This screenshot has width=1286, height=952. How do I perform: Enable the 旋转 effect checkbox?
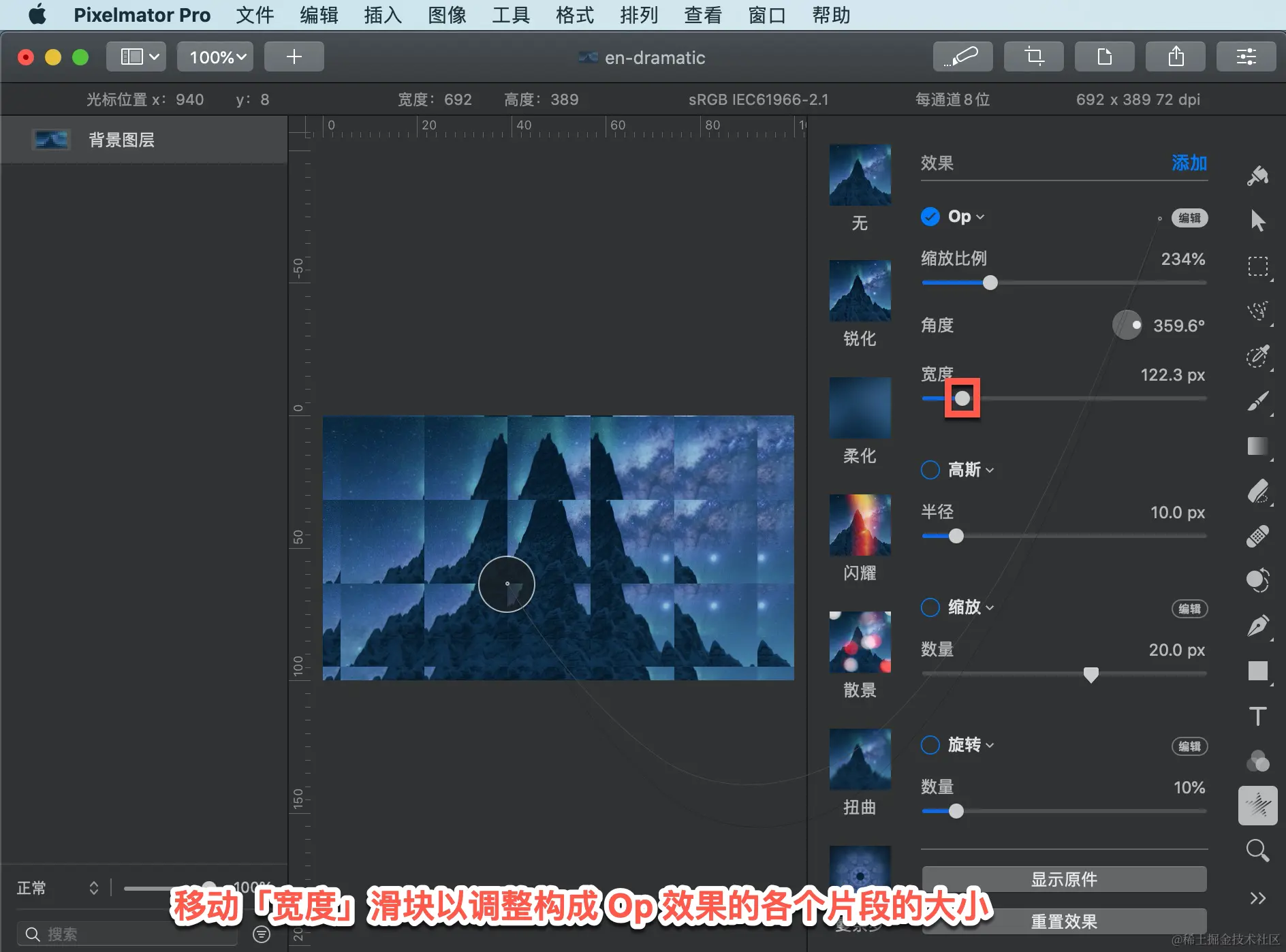pos(930,745)
